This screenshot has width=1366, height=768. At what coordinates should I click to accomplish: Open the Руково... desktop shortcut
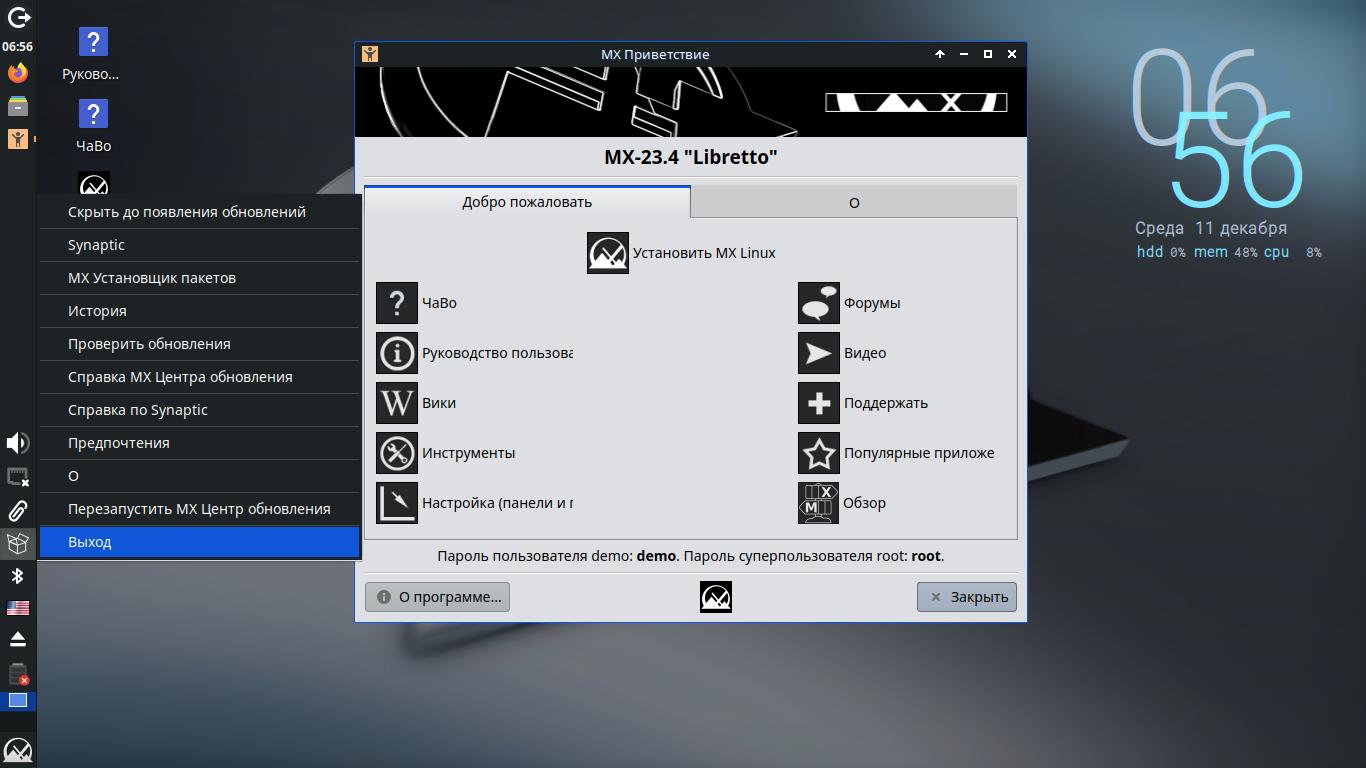click(x=92, y=54)
